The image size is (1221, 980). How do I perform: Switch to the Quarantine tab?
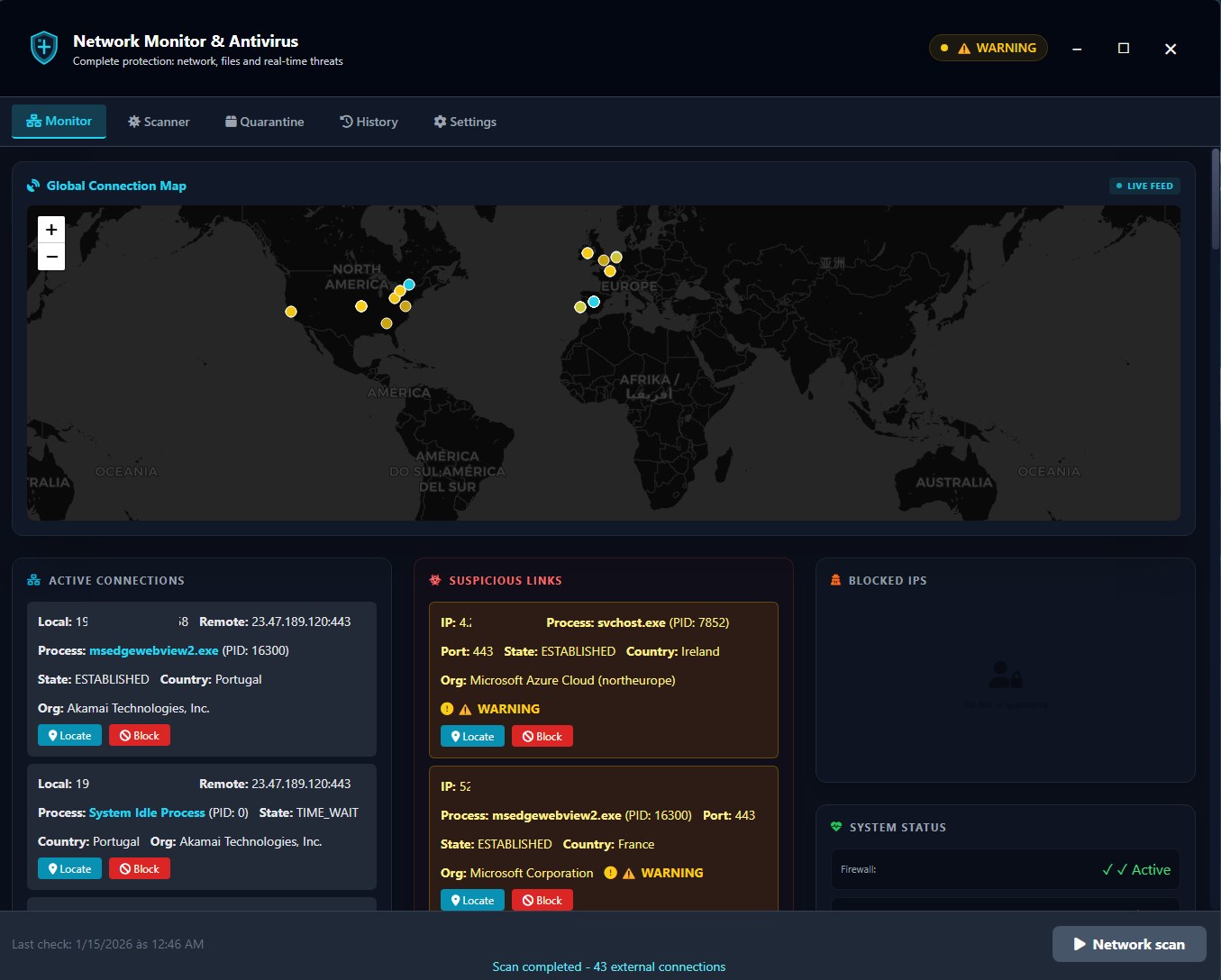264,122
